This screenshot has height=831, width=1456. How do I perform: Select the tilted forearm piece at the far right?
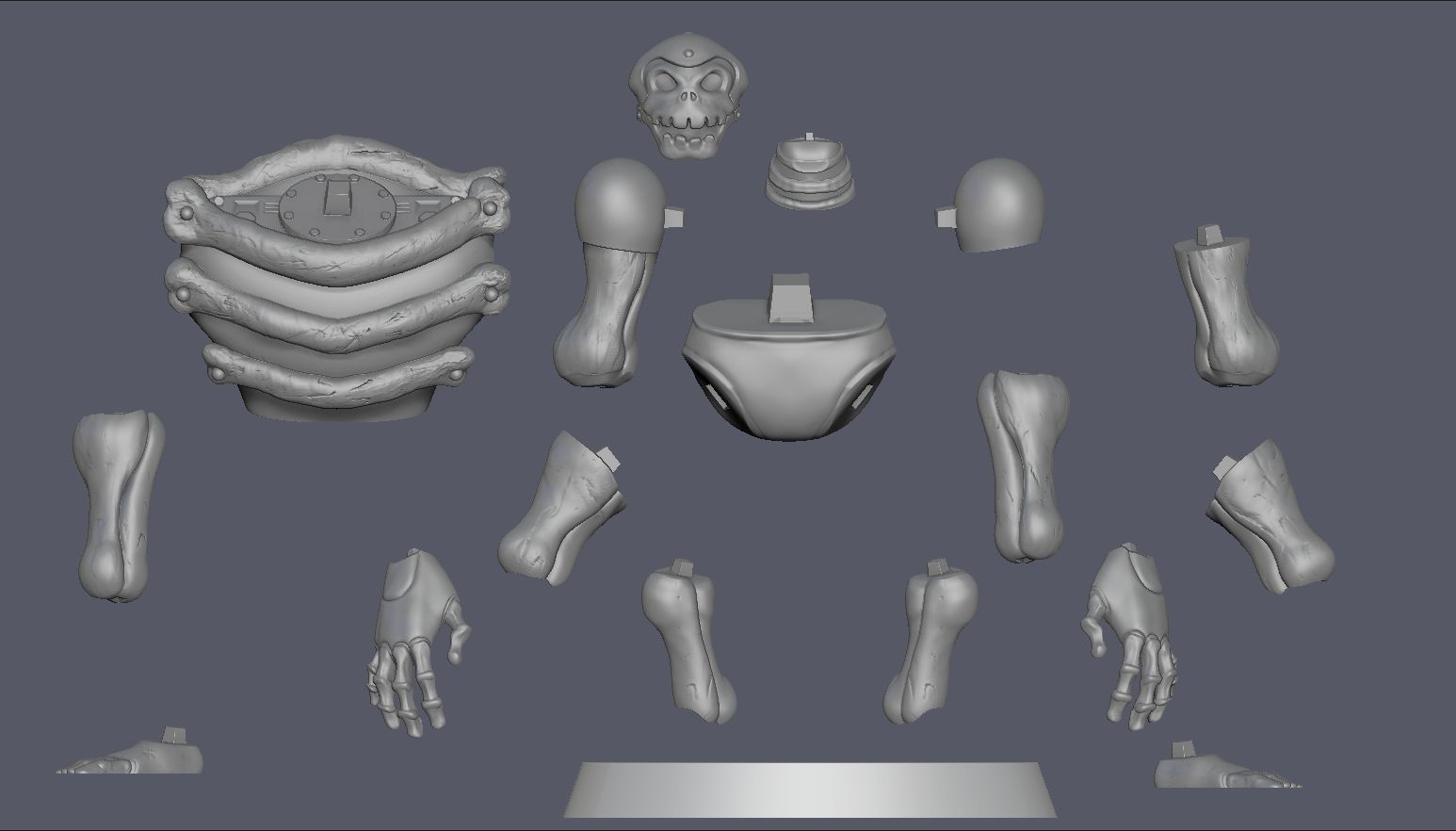pyautogui.click(x=1271, y=516)
